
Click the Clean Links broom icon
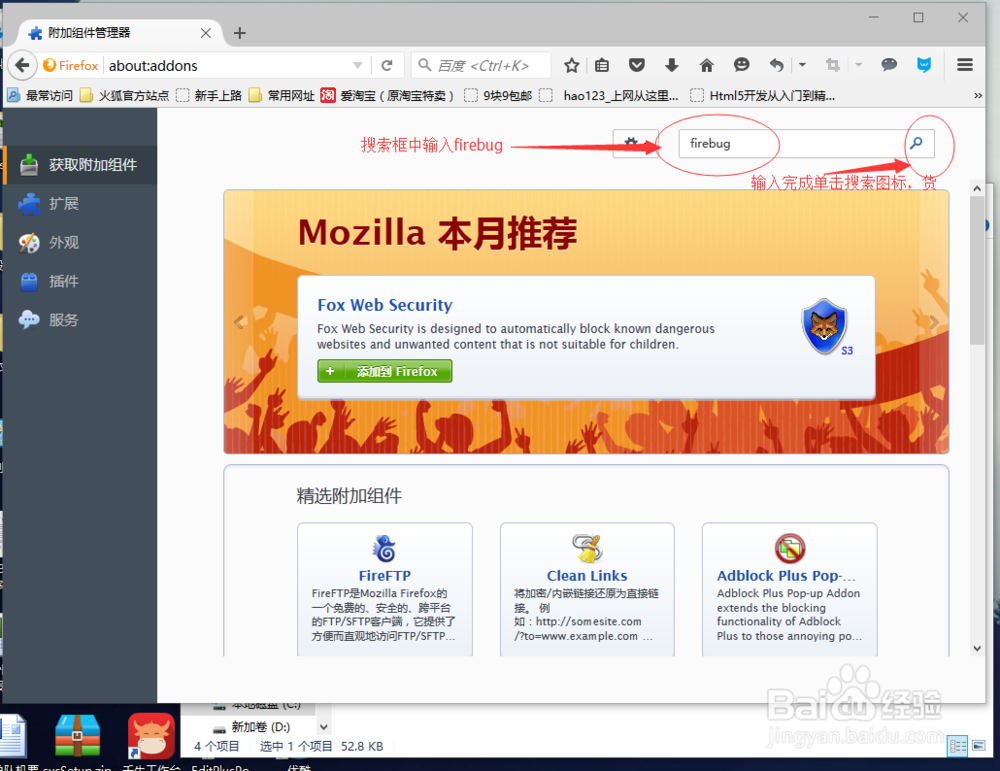587,549
